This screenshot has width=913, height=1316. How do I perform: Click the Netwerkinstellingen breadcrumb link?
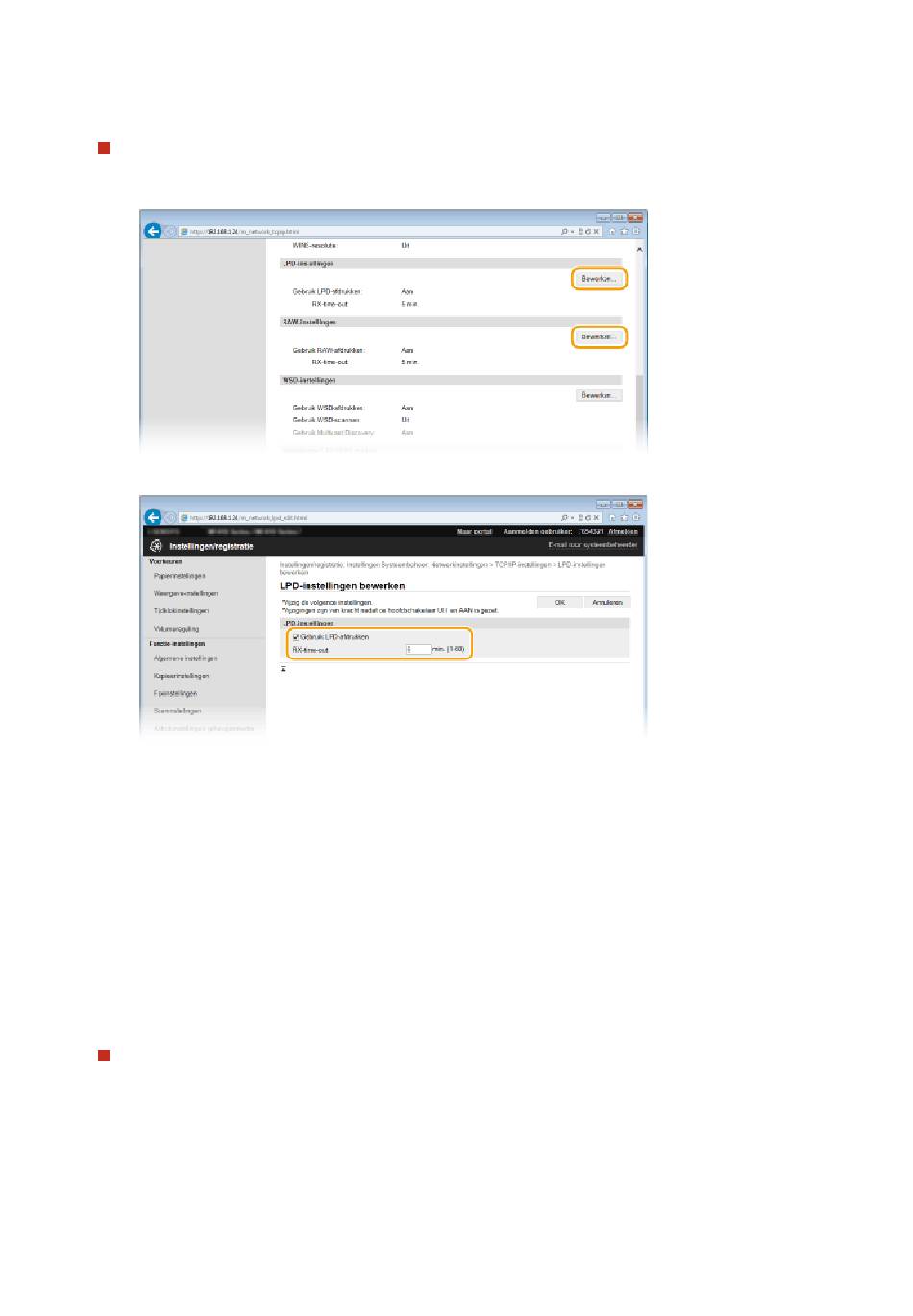point(459,565)
